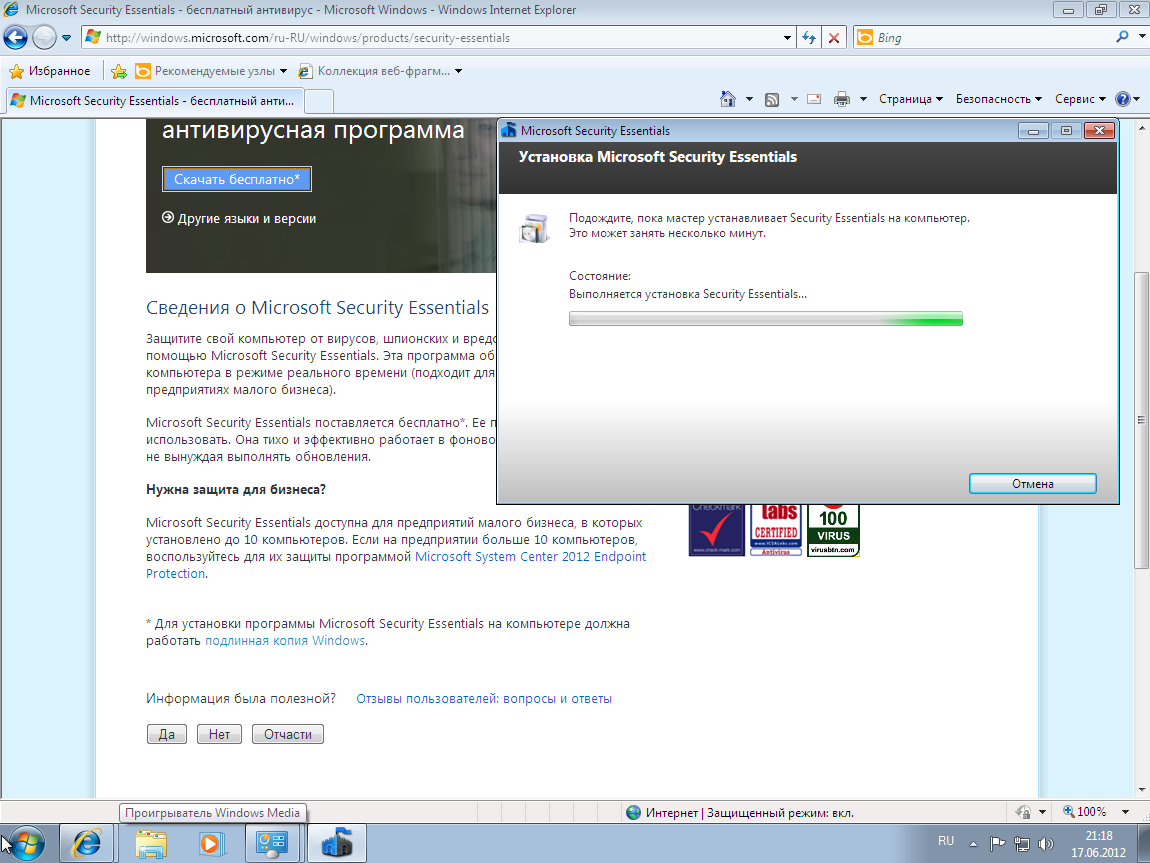Expand the Print dropdown arrow
Screen dimensions: 1150x863
click(x=863, y=99)
